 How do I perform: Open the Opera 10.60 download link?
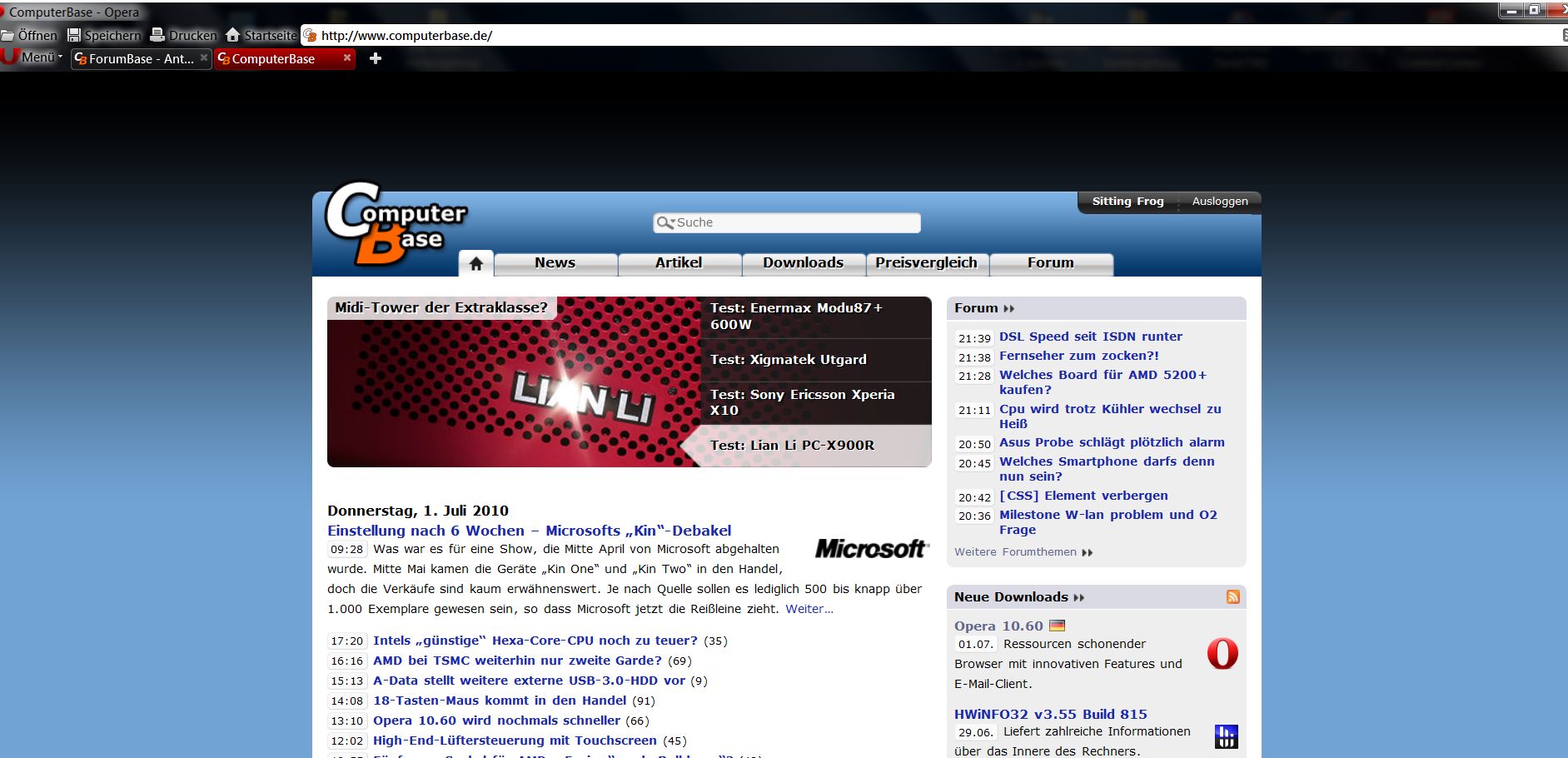coord(998,626)
